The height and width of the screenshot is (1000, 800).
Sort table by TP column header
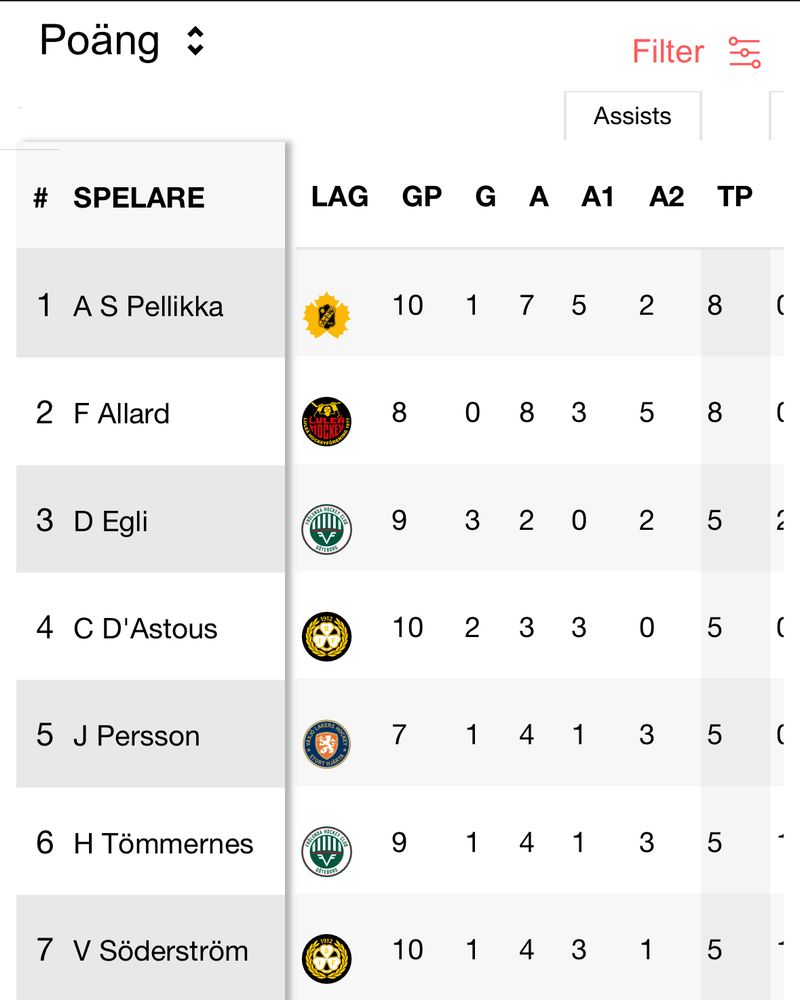735,196
